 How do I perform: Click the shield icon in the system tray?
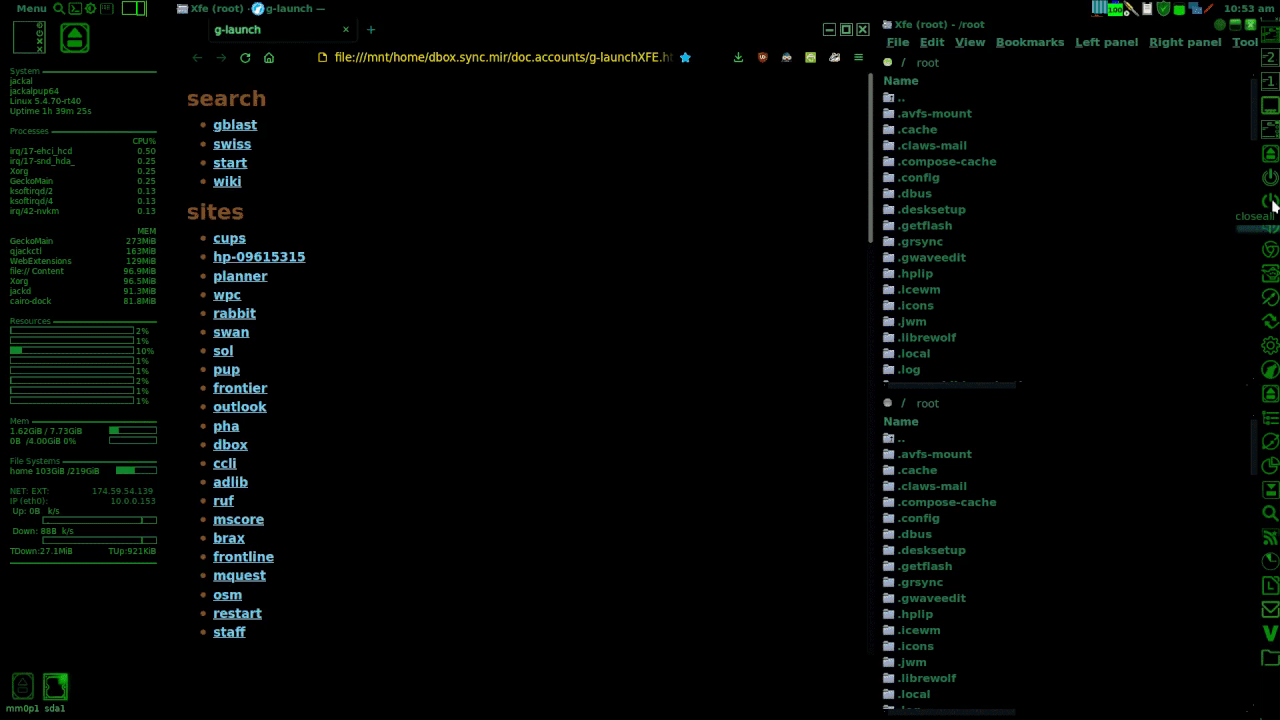coord(1163,9)
